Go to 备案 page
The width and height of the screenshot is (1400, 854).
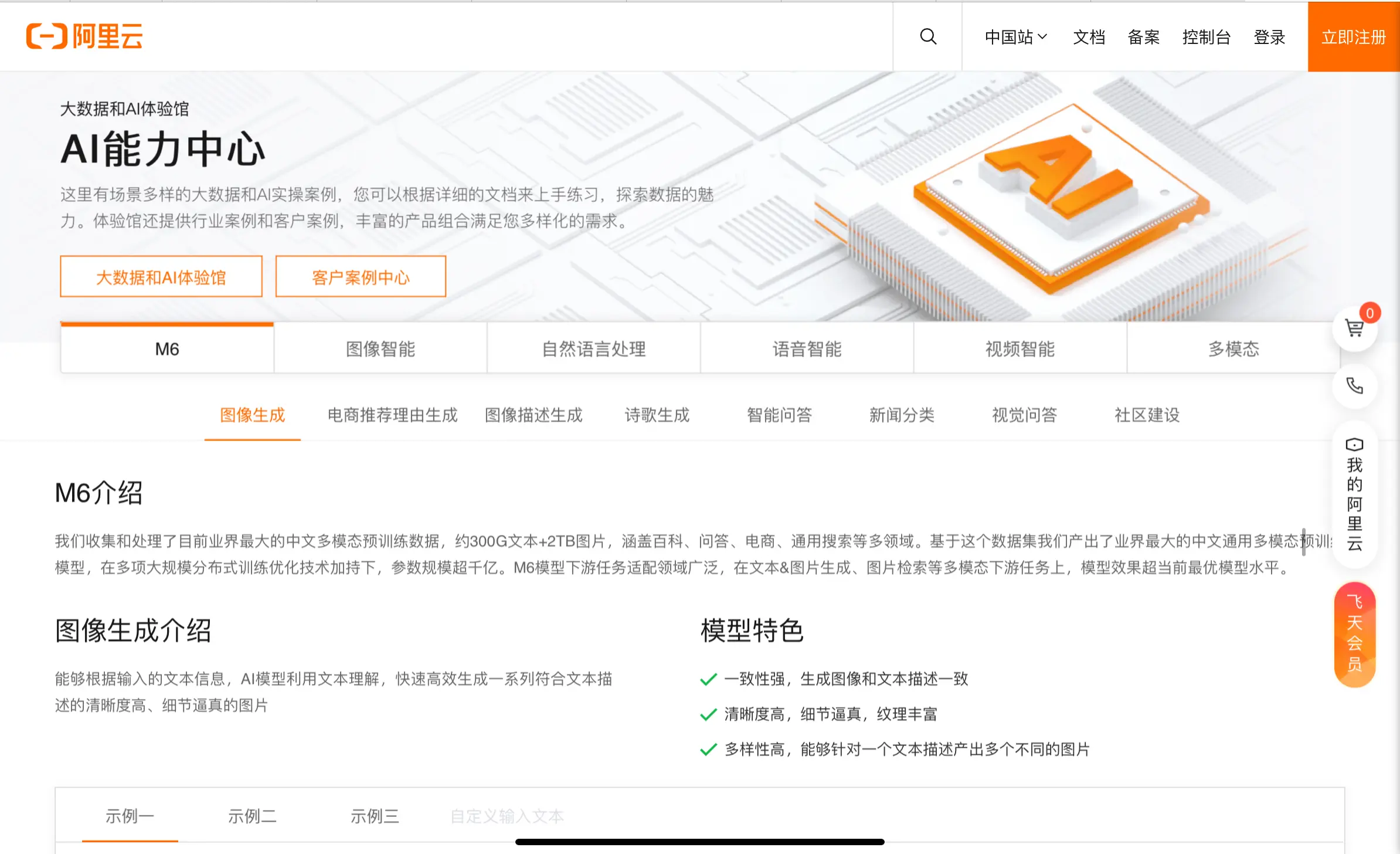coord(1143,37)
